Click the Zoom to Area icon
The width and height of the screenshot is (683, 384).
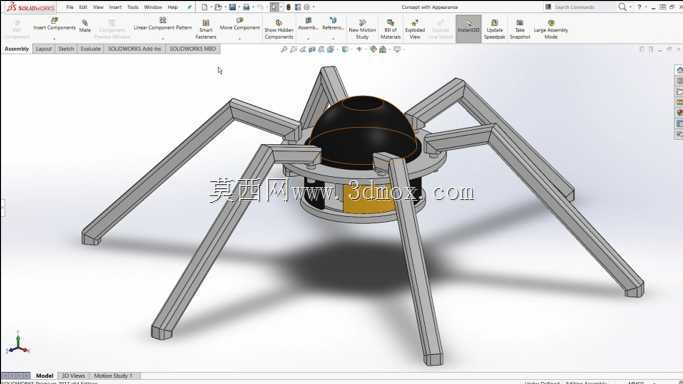(293, 50)
